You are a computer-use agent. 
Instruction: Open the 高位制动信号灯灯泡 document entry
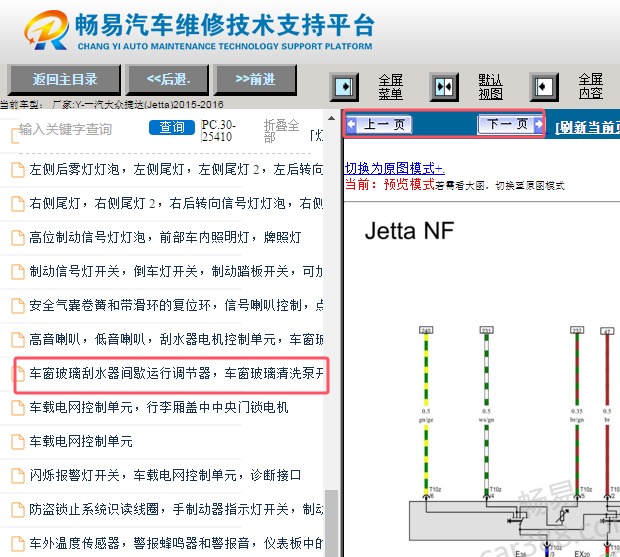165,238
